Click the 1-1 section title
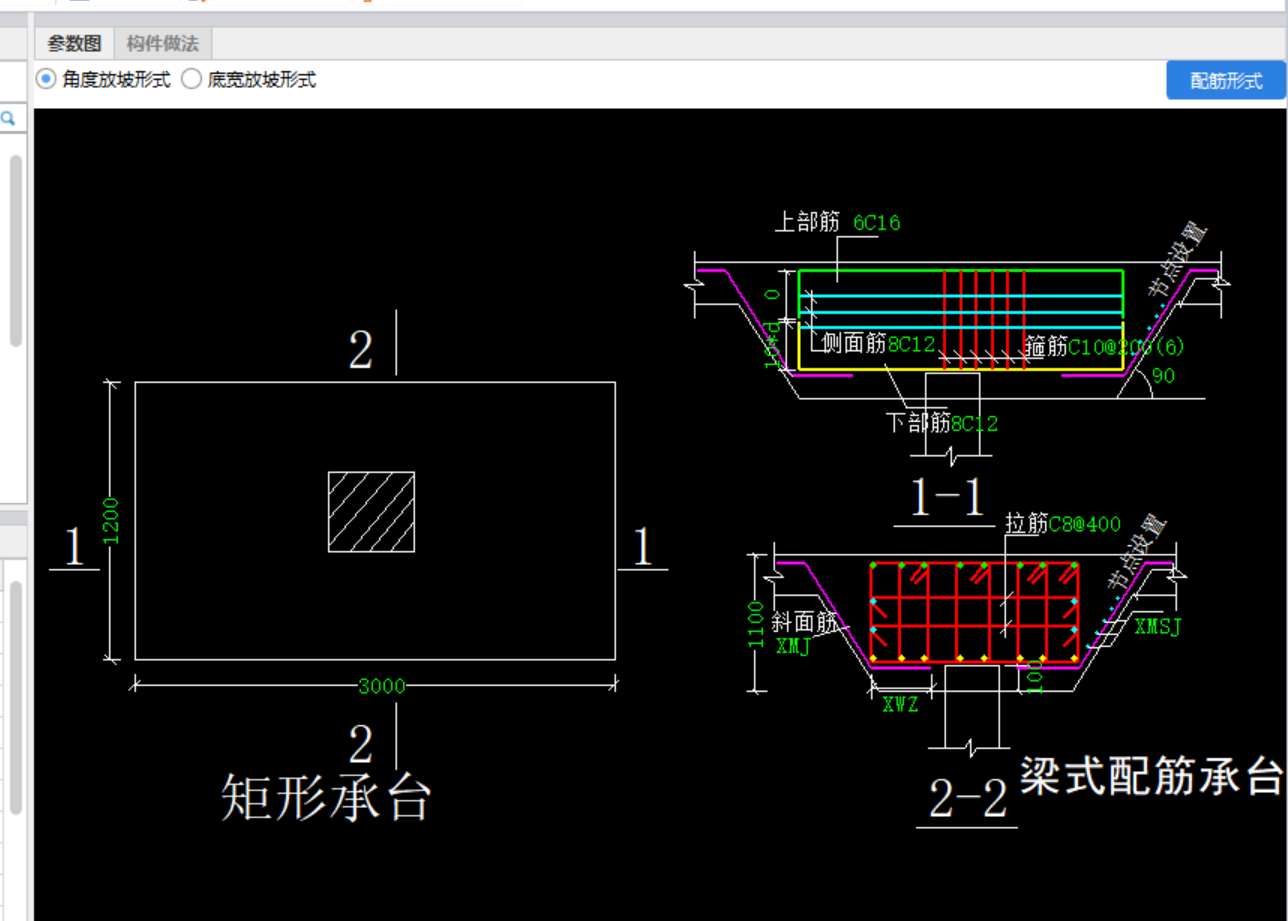This screenshot has width=1288, height=921. click(946, 497)
